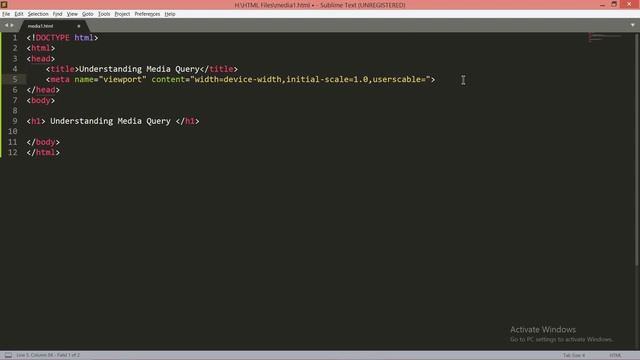Toggle the side bar panel switcher icon in status bar
Viewport: 640px width, 360px height.
point(8,356)
